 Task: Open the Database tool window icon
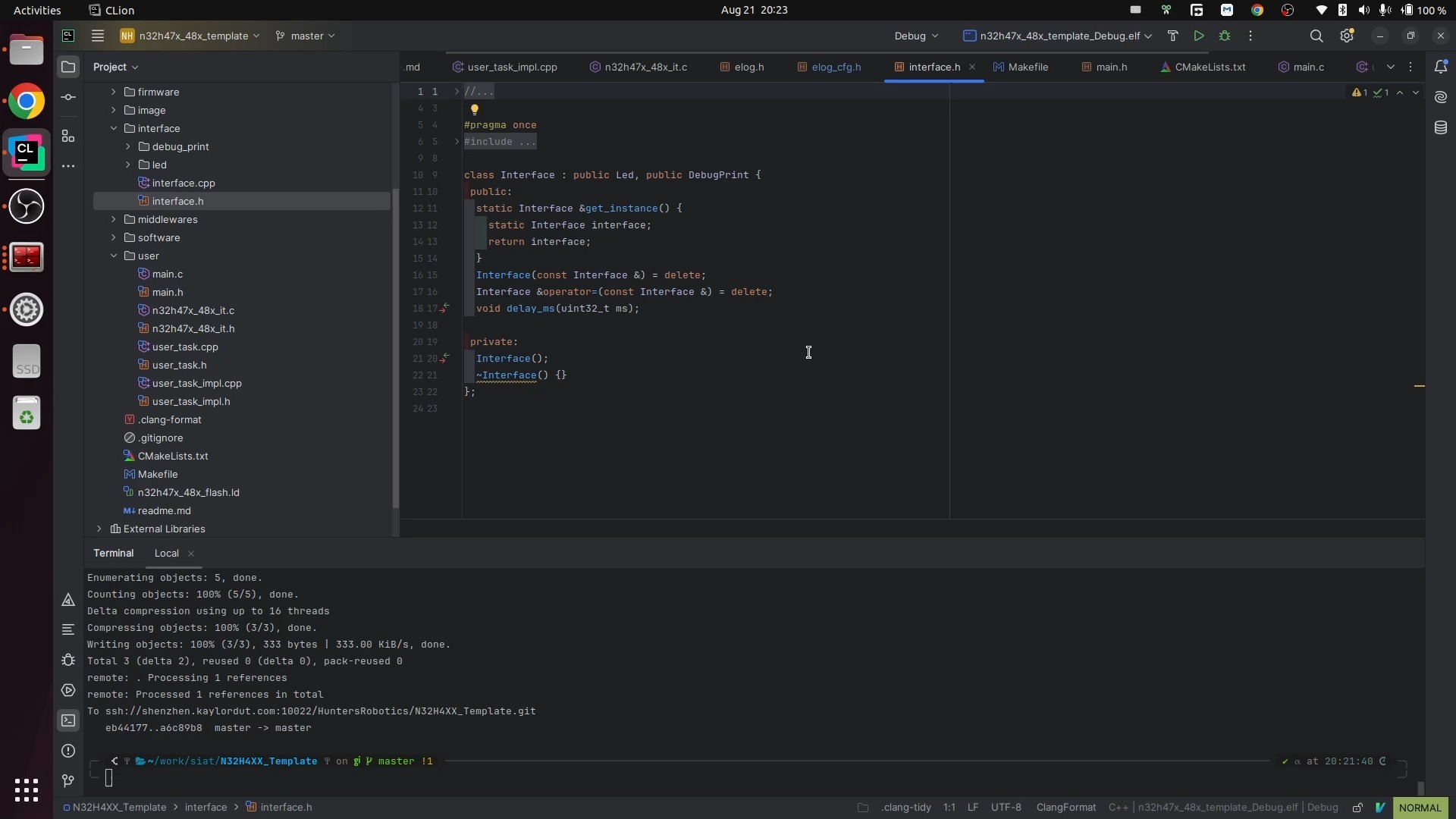[x=1441, y=127]
